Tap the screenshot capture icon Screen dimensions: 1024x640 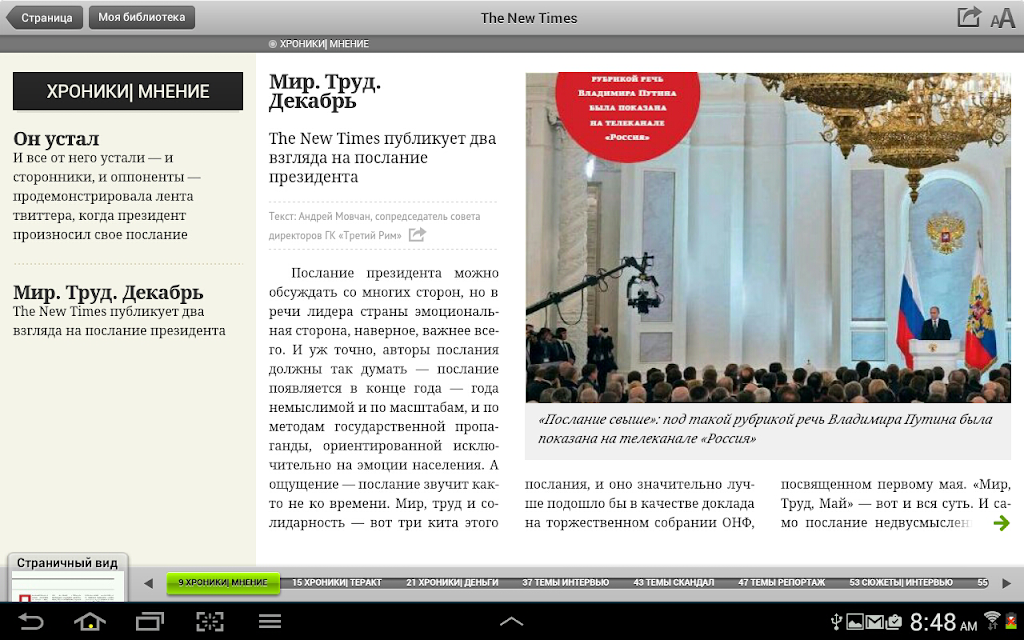pyautogui.click(x=210, y=621)
